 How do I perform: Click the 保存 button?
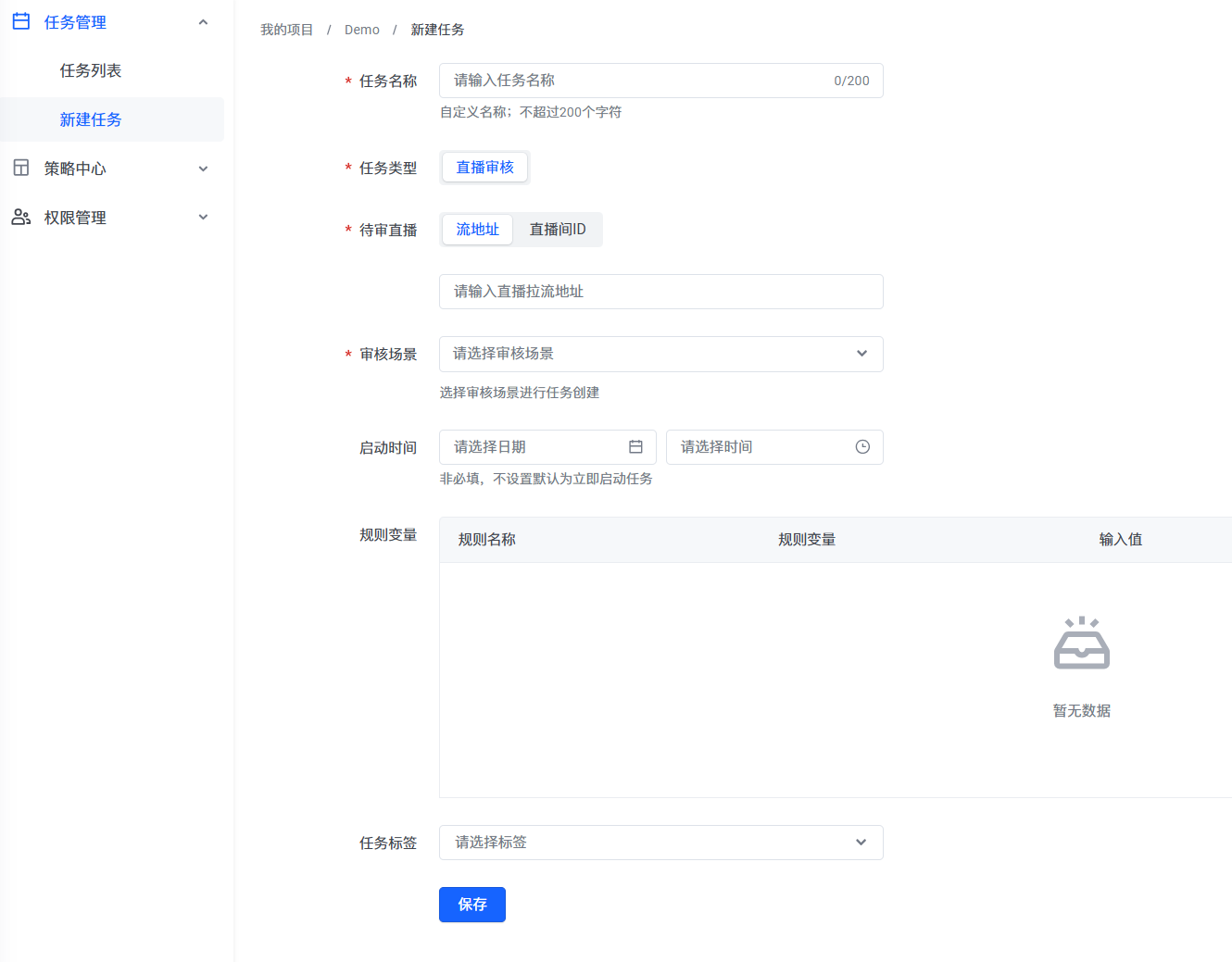(x=471, y=905)
